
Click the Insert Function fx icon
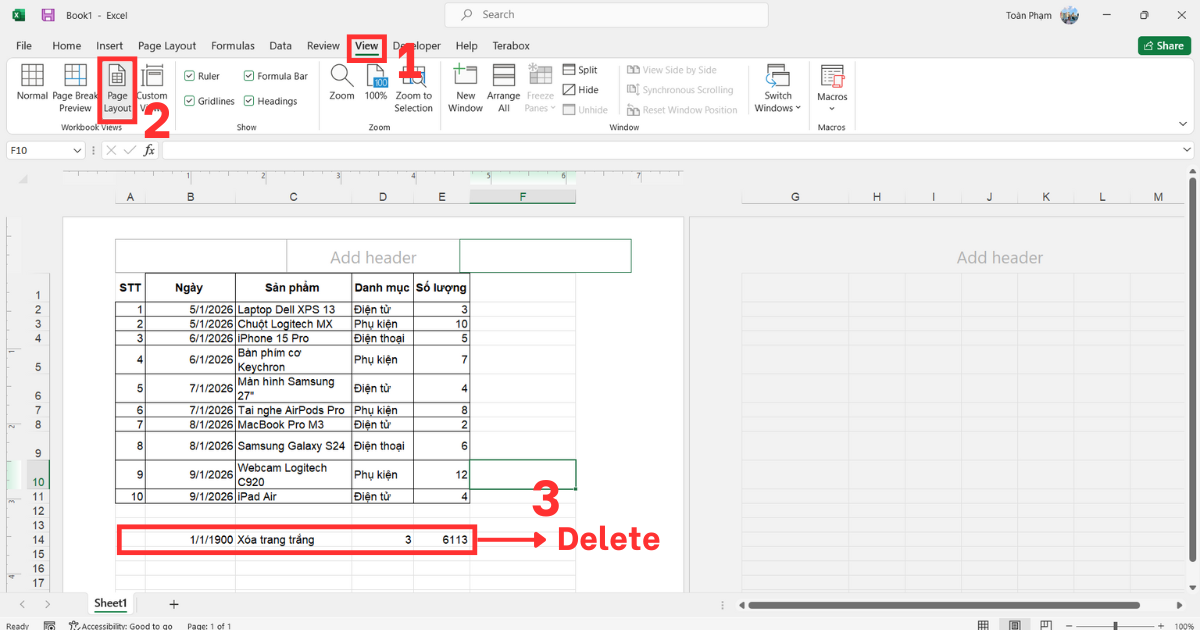pos(149,150)
